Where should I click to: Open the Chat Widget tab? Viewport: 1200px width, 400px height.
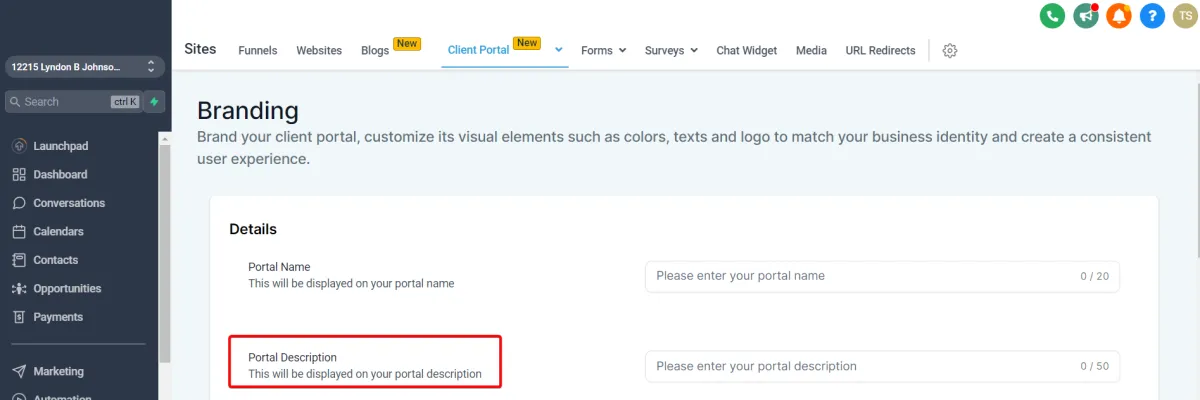pos(746,51)
